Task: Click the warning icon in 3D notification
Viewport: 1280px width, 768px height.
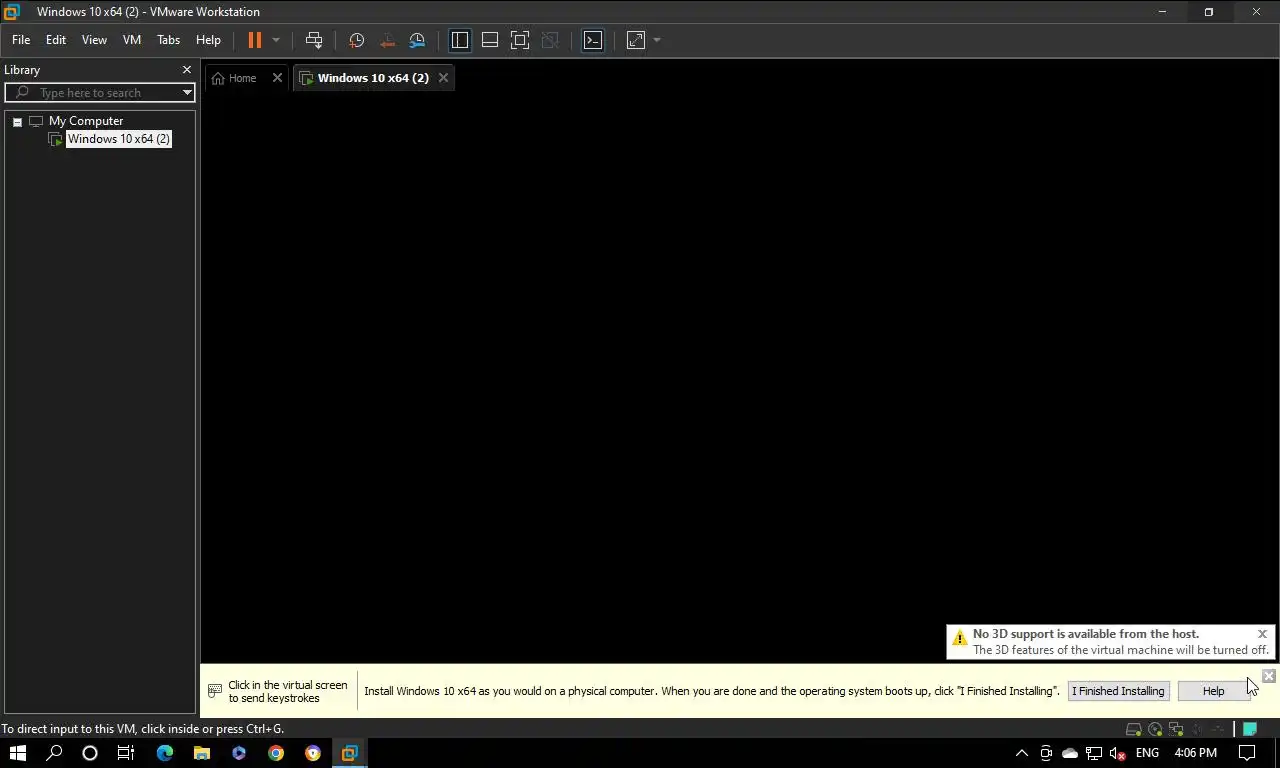Action: tap(959, 638)
